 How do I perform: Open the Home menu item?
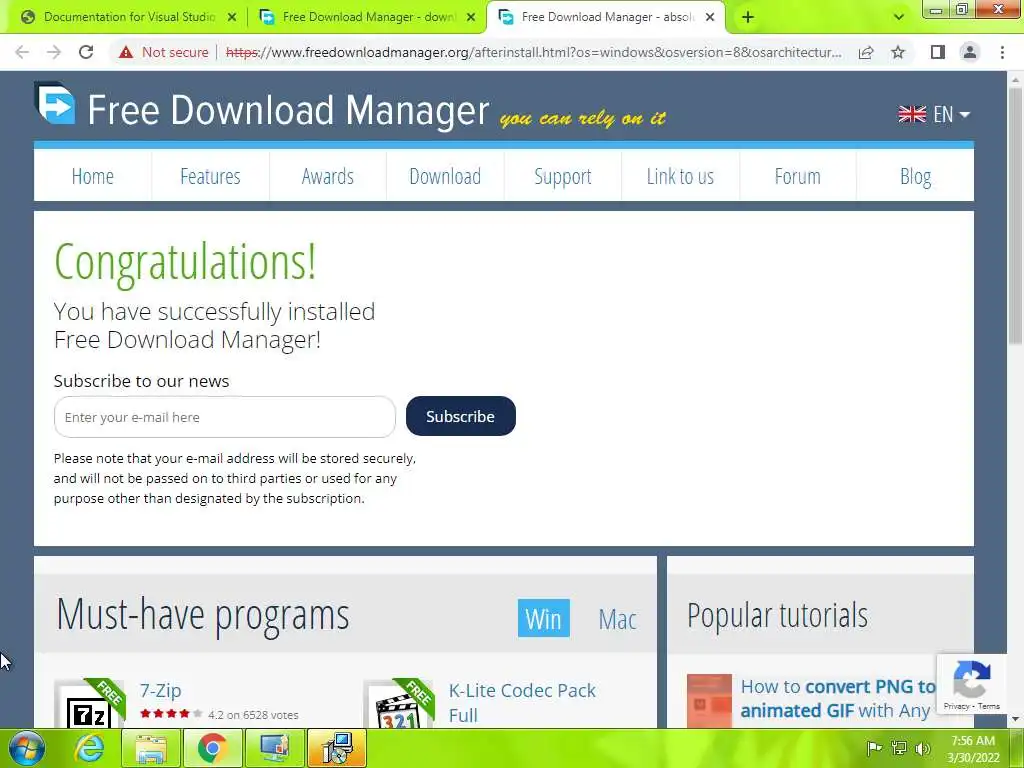point(93,176)
